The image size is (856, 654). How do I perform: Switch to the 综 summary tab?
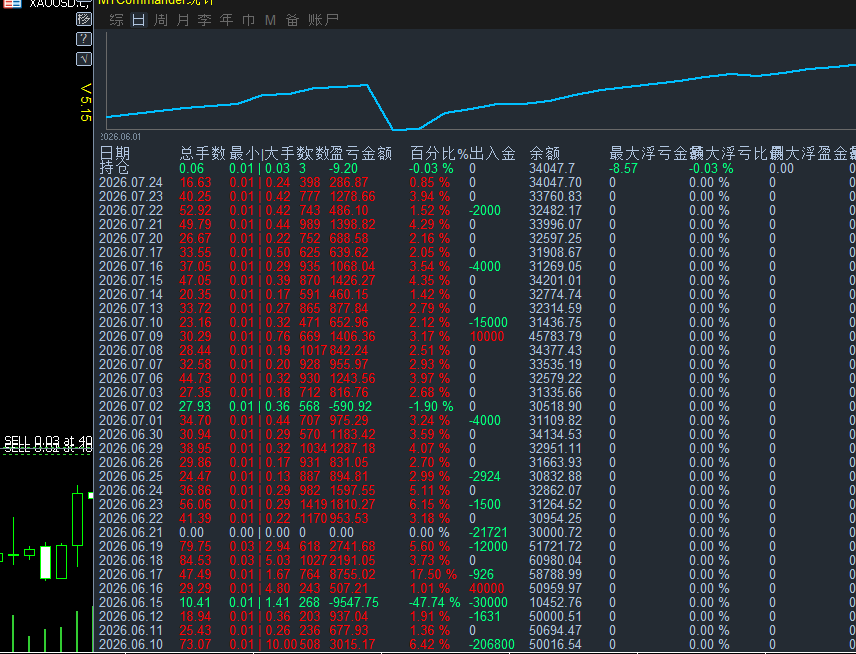coord(116,20)
